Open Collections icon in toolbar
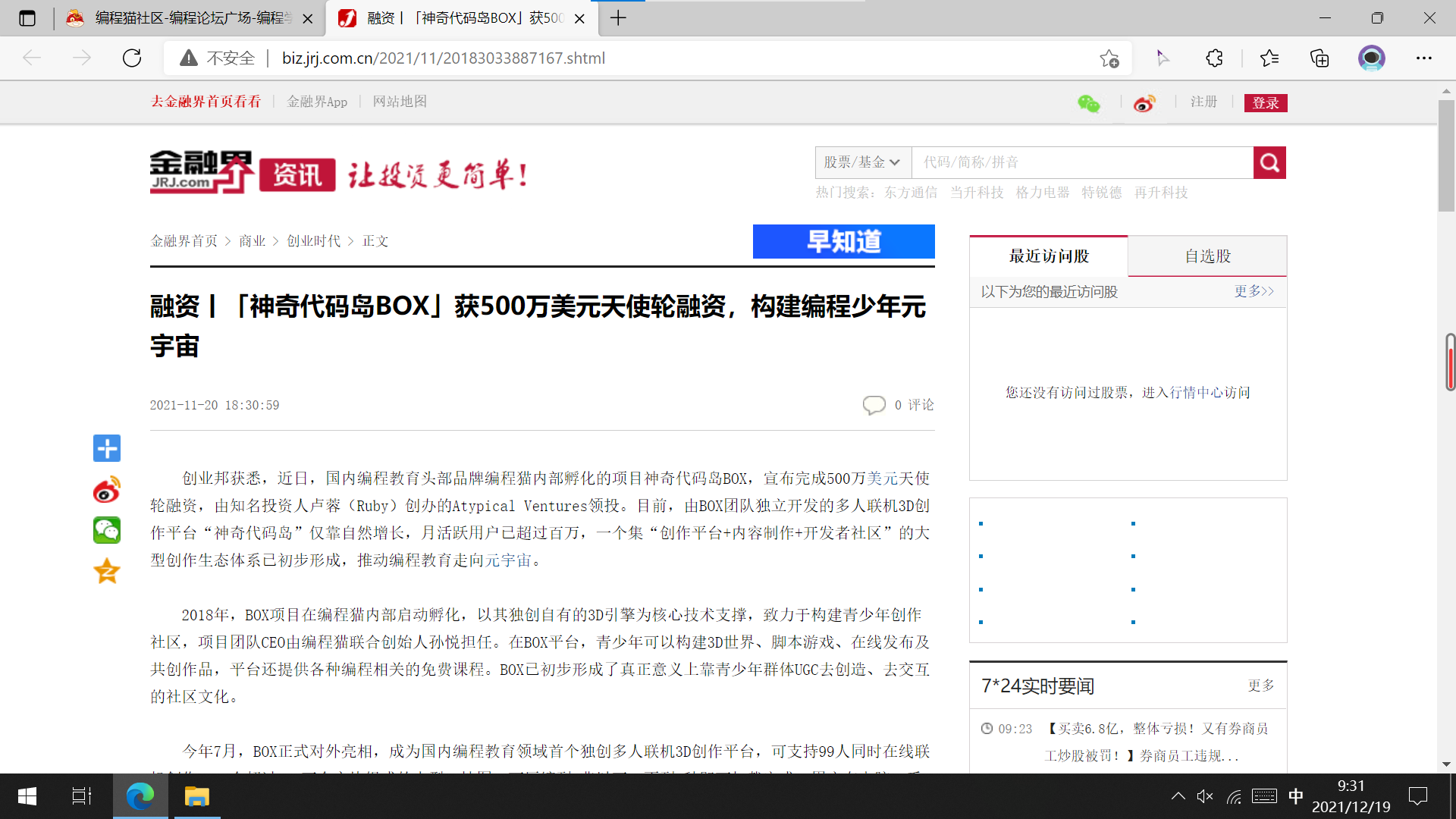The width and height of the screenshot is (1456, 819). point(1319,58)
